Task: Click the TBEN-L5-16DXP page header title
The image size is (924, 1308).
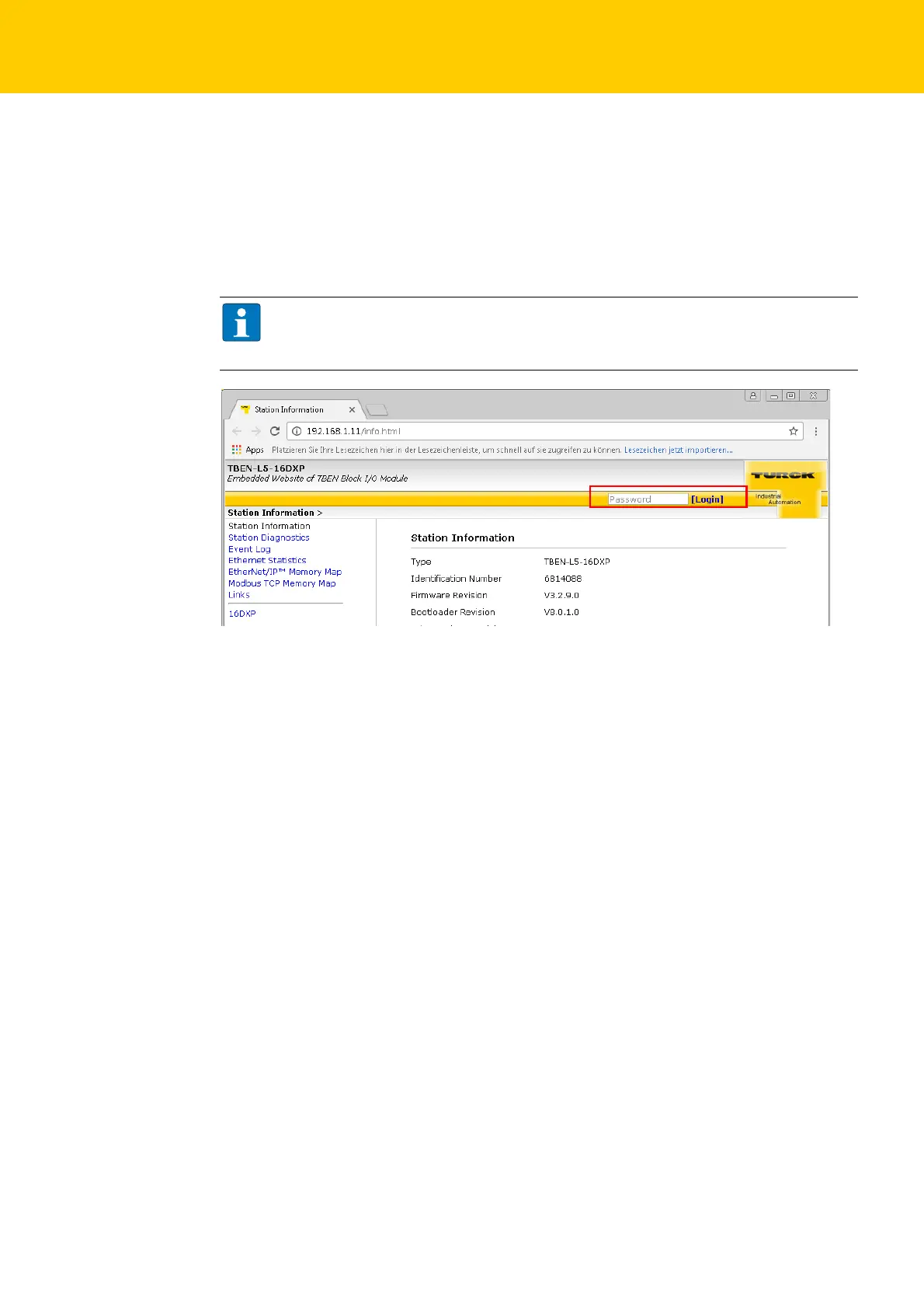Action: pyautogui.click(x=266, y=468)
